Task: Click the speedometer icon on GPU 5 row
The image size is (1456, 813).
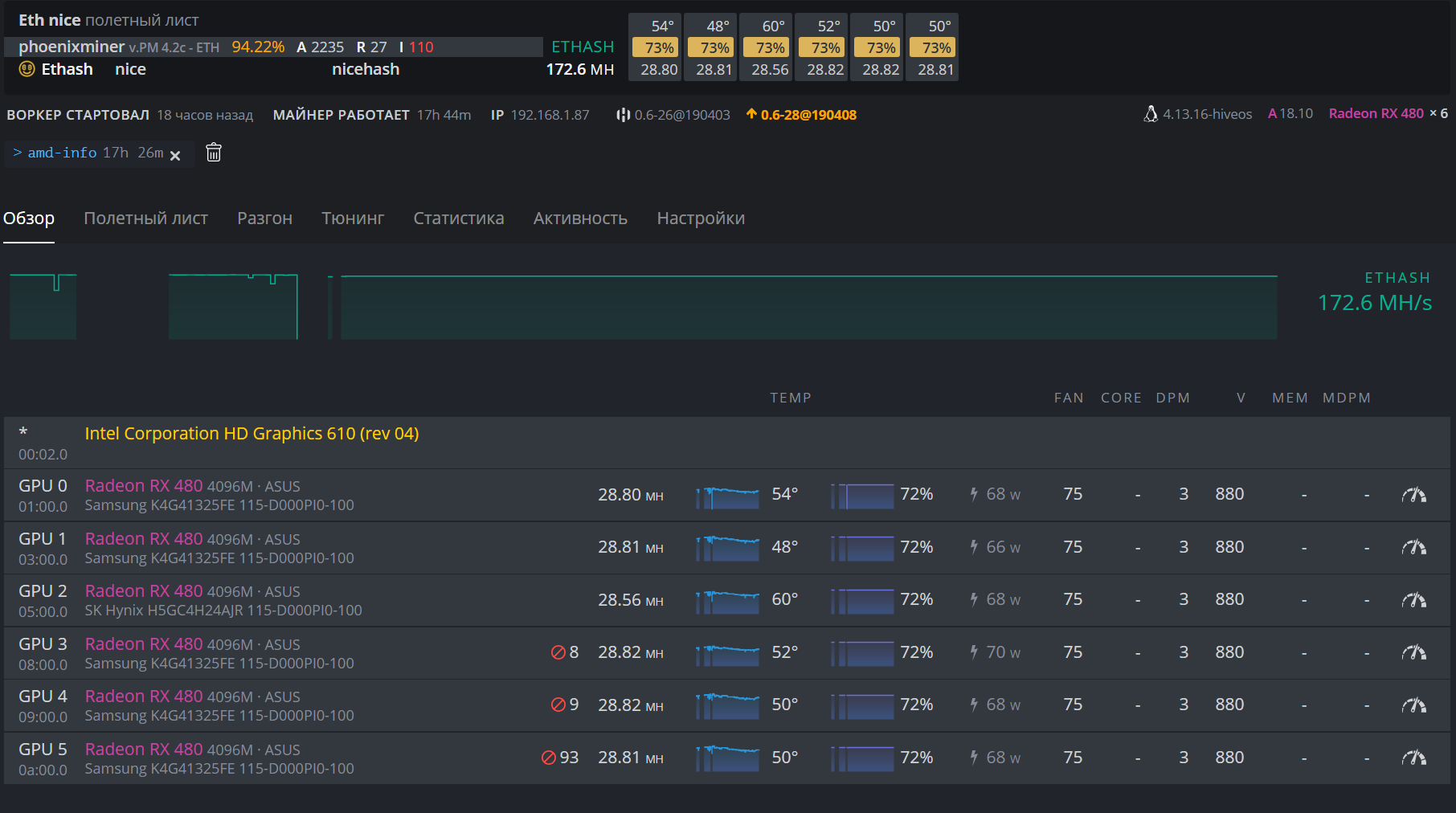Action: tap(1413, 758)
